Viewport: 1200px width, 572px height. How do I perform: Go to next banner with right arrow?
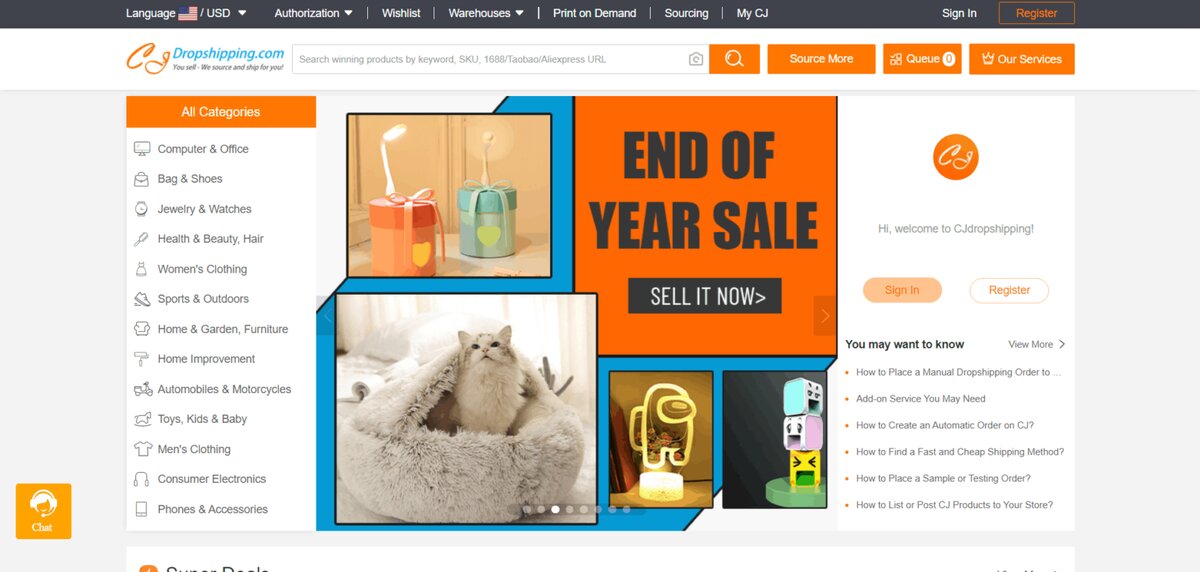pos(825,316)
